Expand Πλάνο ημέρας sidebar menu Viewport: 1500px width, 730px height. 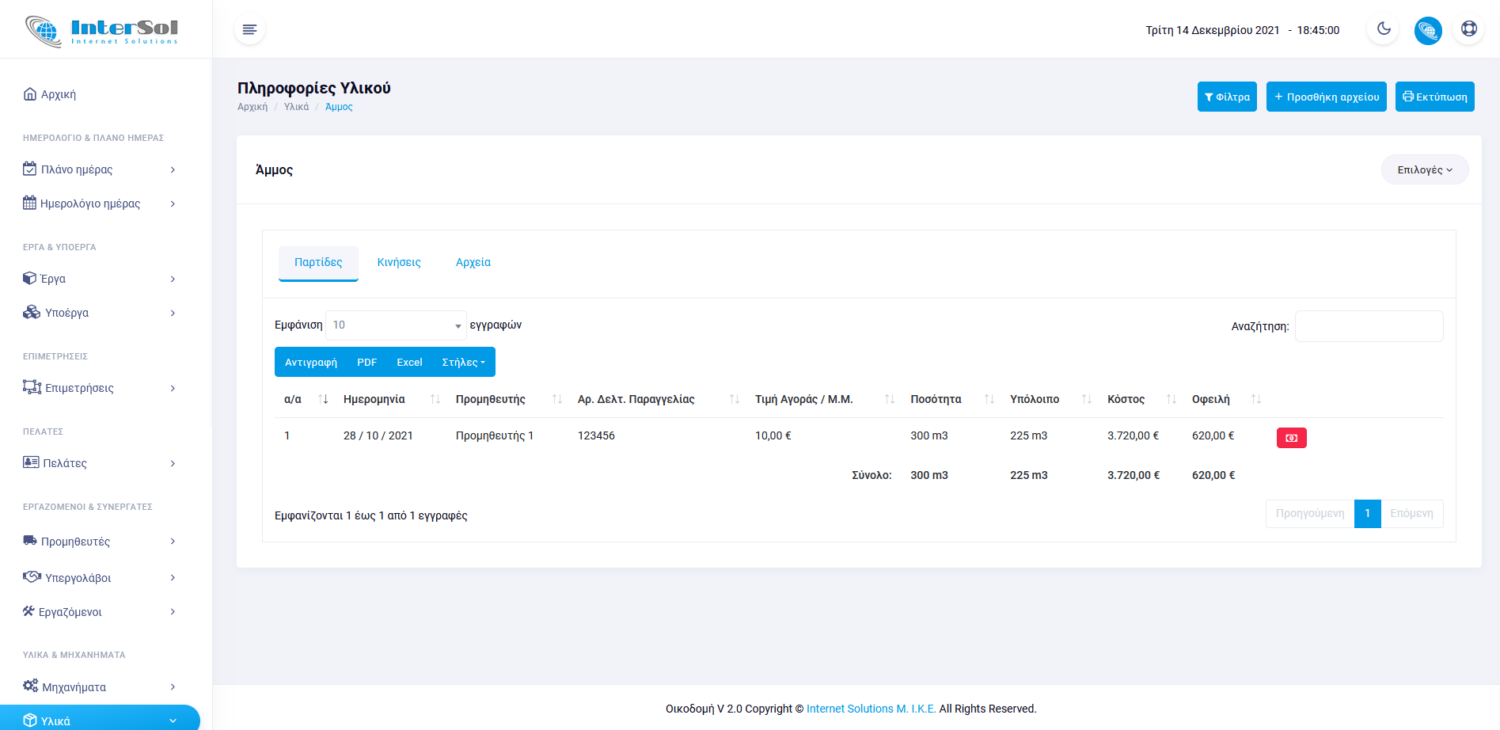[x=100, y=169]
